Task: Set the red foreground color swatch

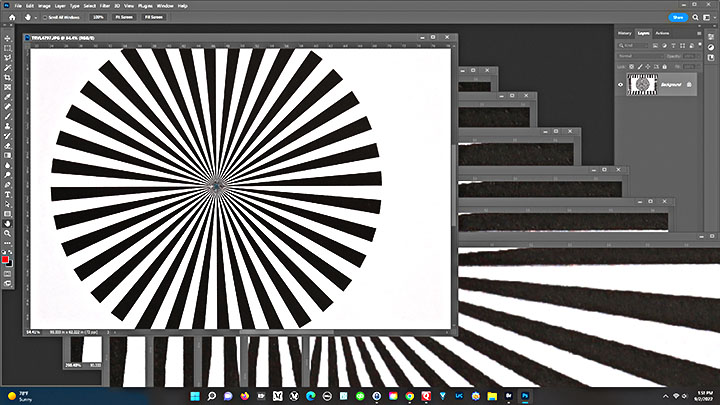Action: point(5,259)
